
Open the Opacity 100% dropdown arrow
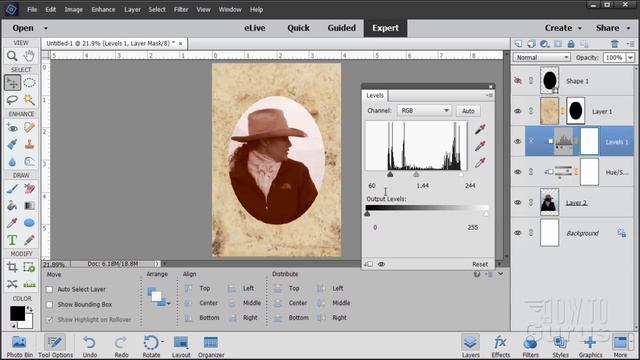tap(631, 58)
